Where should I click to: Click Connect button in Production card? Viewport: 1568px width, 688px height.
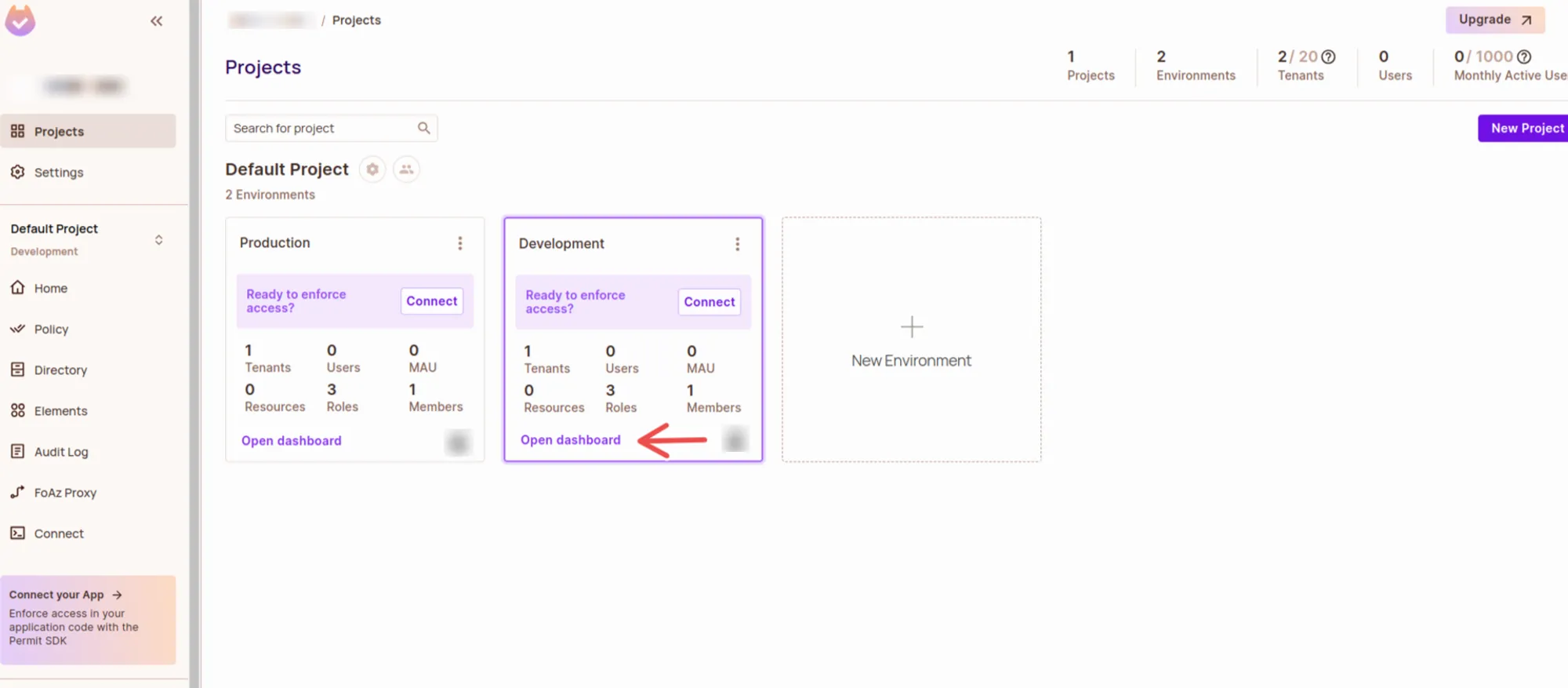tap(431, 301)
